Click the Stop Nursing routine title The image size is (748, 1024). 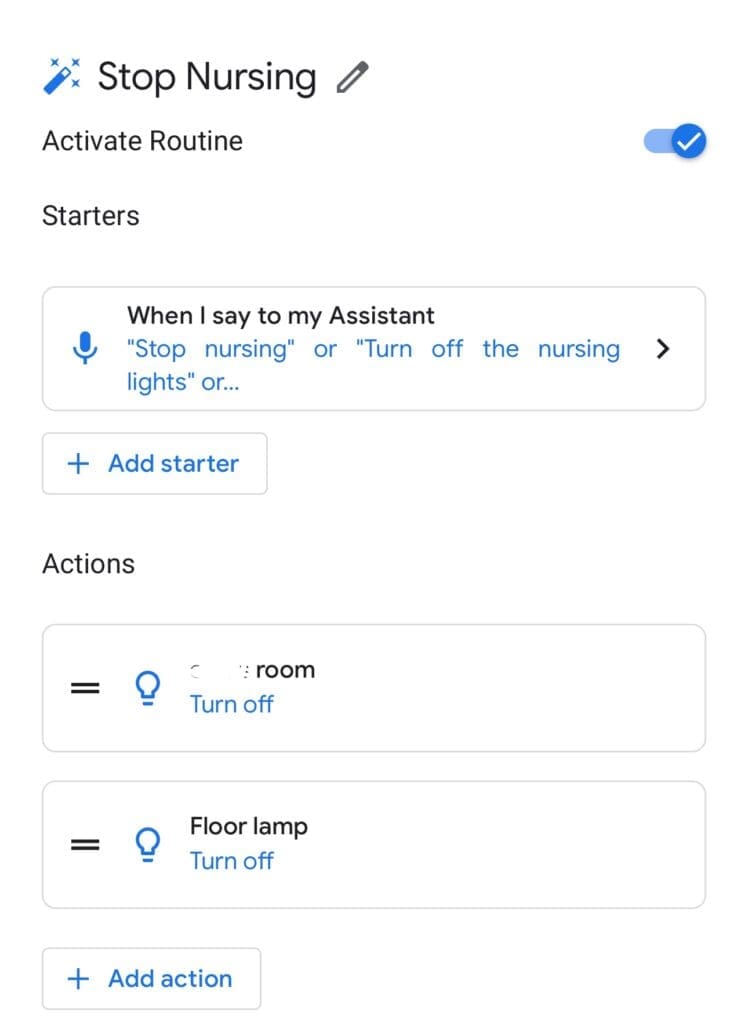click(206, 77)
